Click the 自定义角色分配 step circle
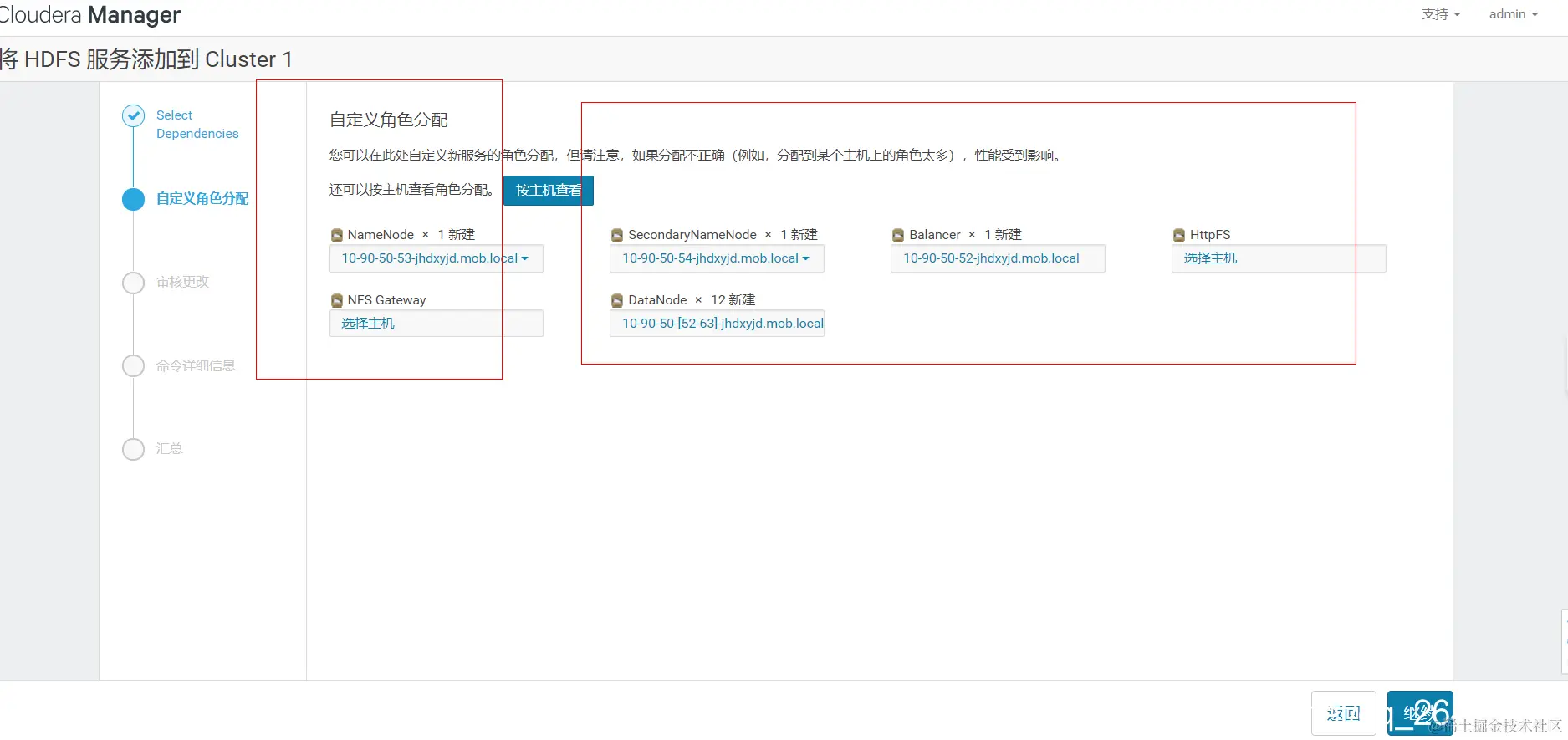Screen dimensions: 1568x740 133,199
